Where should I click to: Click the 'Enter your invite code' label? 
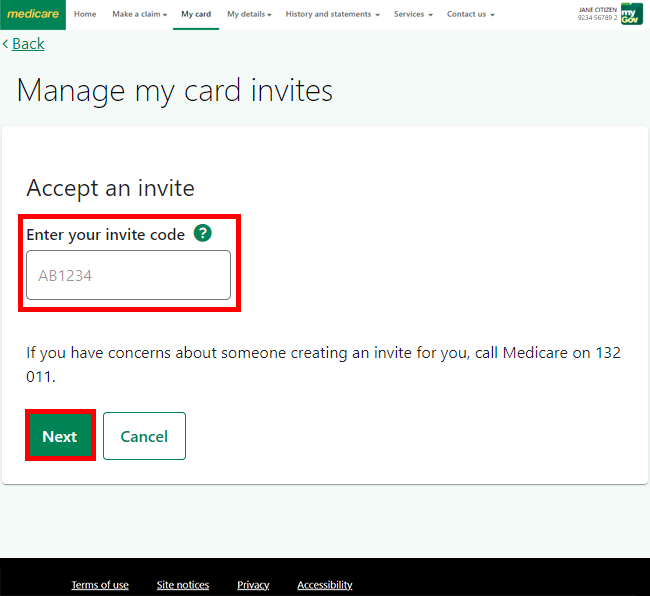[105, 234]
